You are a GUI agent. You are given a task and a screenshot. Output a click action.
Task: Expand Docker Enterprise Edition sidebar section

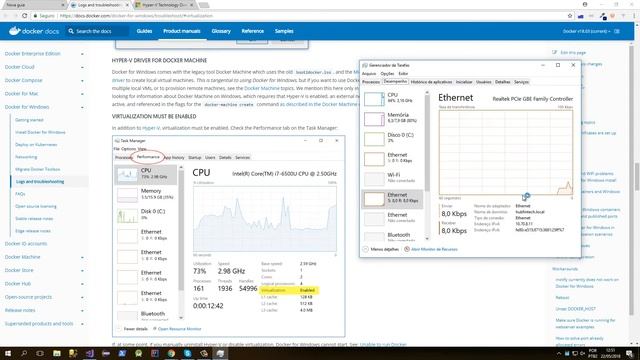(x=82, y=54)
